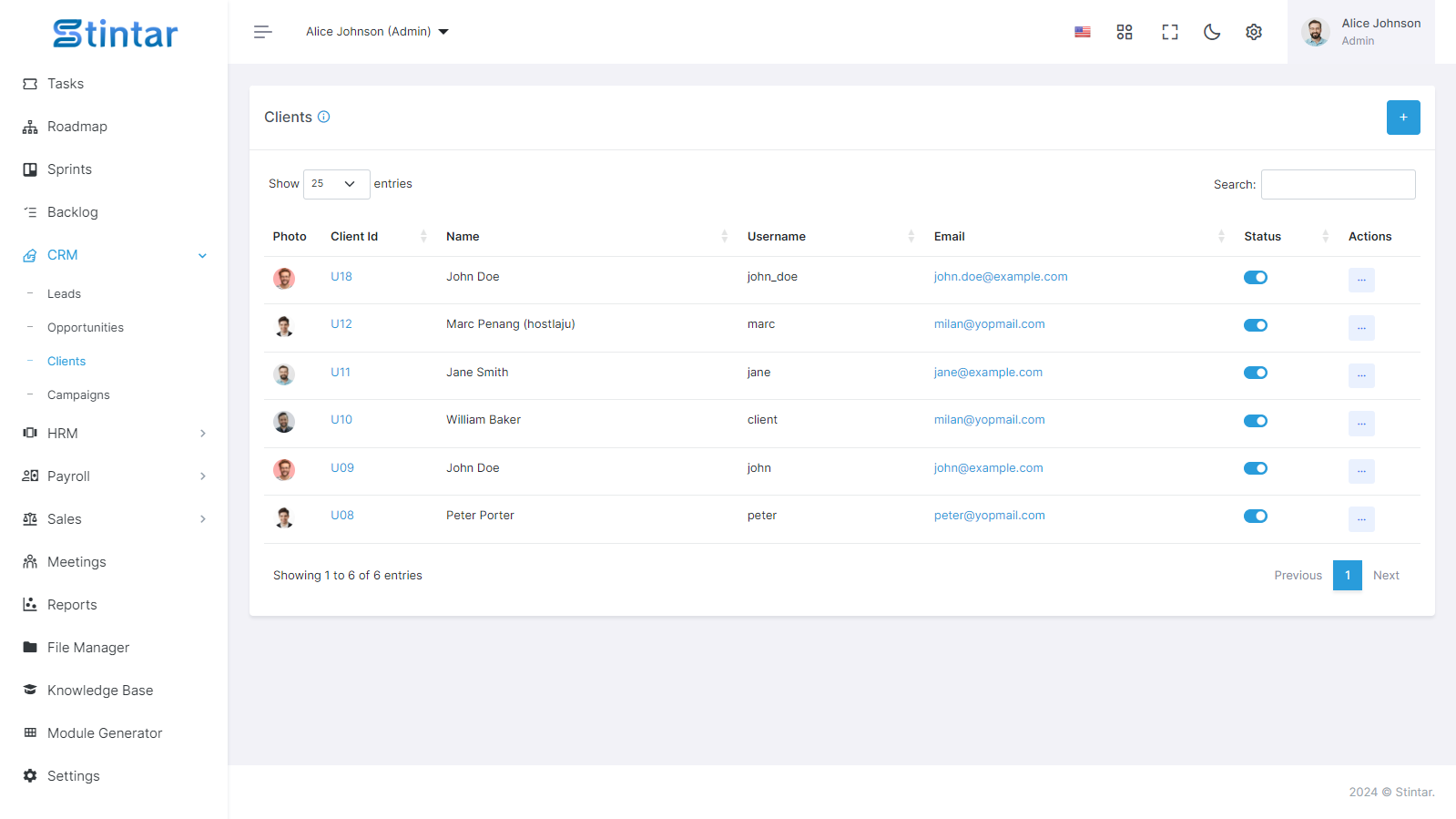1456x819 pixels.
Task: Click photo of client U10 William Baker
Action: [284, 422]
